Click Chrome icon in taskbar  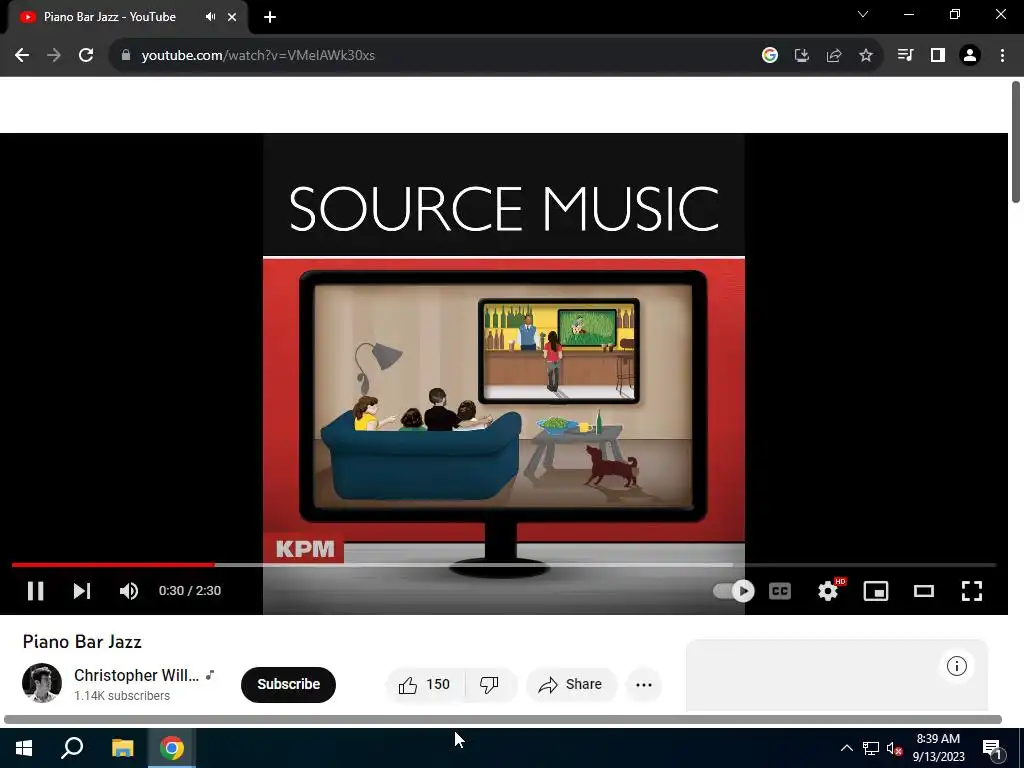(x=172, y=748)
